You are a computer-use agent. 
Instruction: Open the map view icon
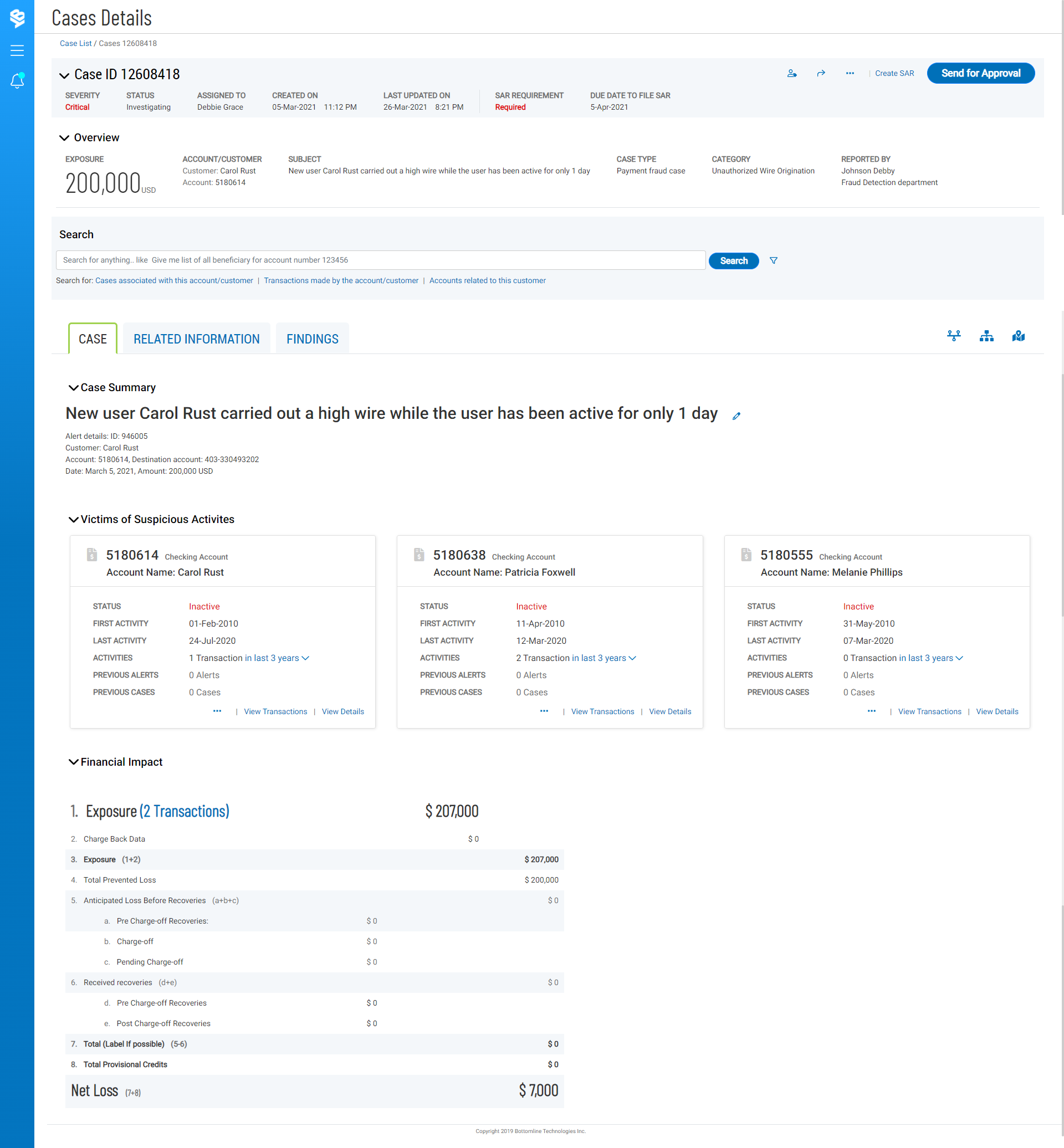[1018, 336]
